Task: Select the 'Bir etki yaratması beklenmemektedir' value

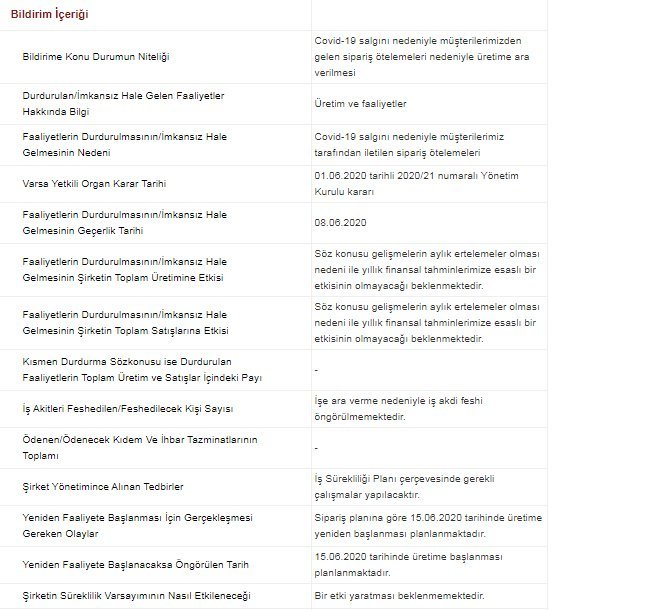Action: point(398,596)
